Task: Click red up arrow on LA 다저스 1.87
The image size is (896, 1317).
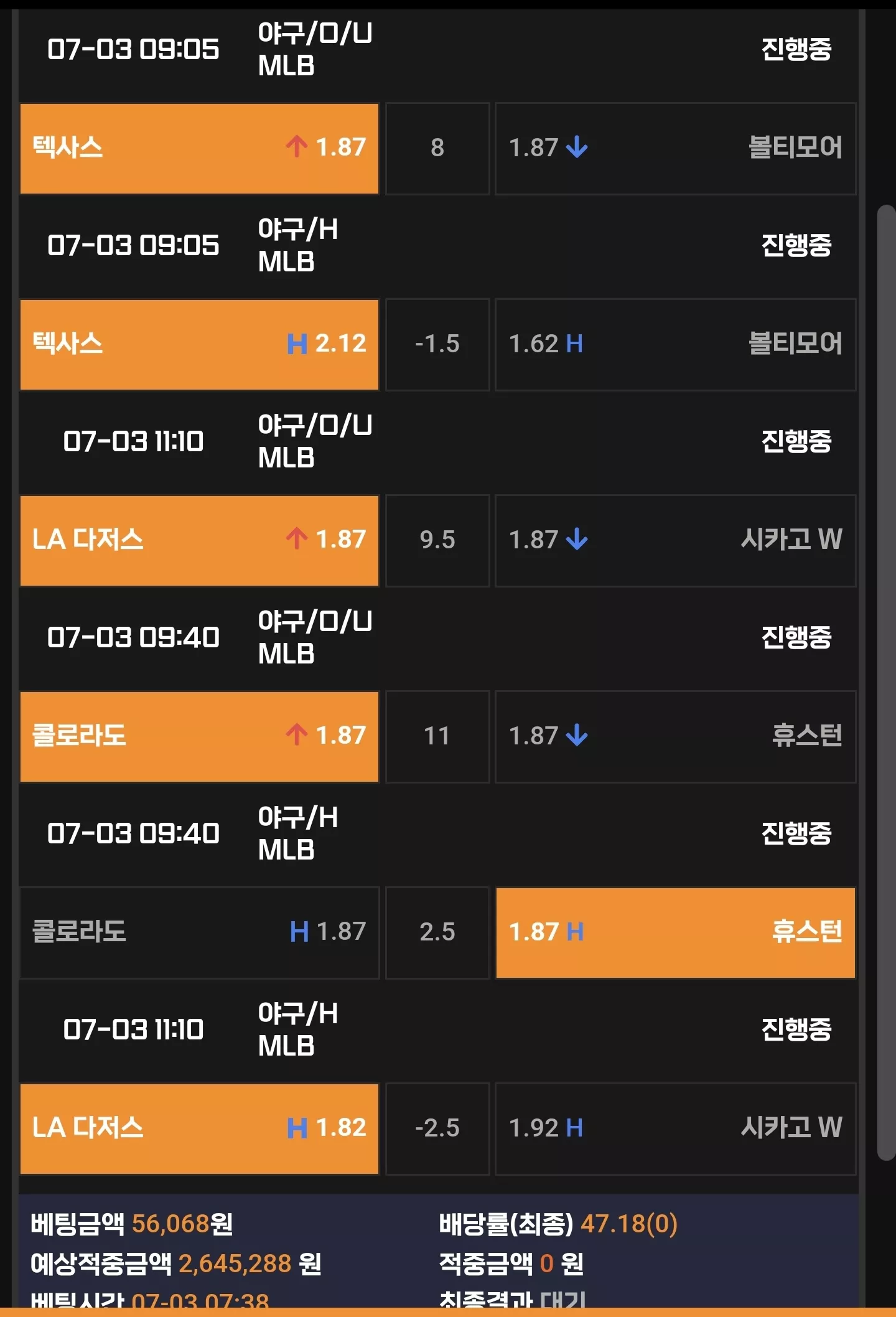Action: pos(297,539)
